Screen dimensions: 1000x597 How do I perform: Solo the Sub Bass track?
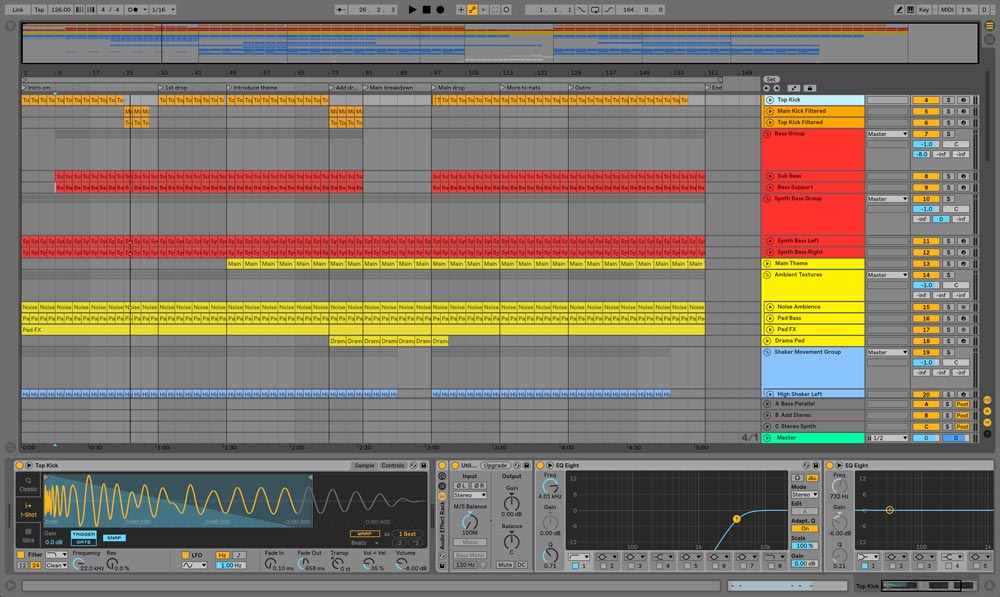(x=948, y=176)
